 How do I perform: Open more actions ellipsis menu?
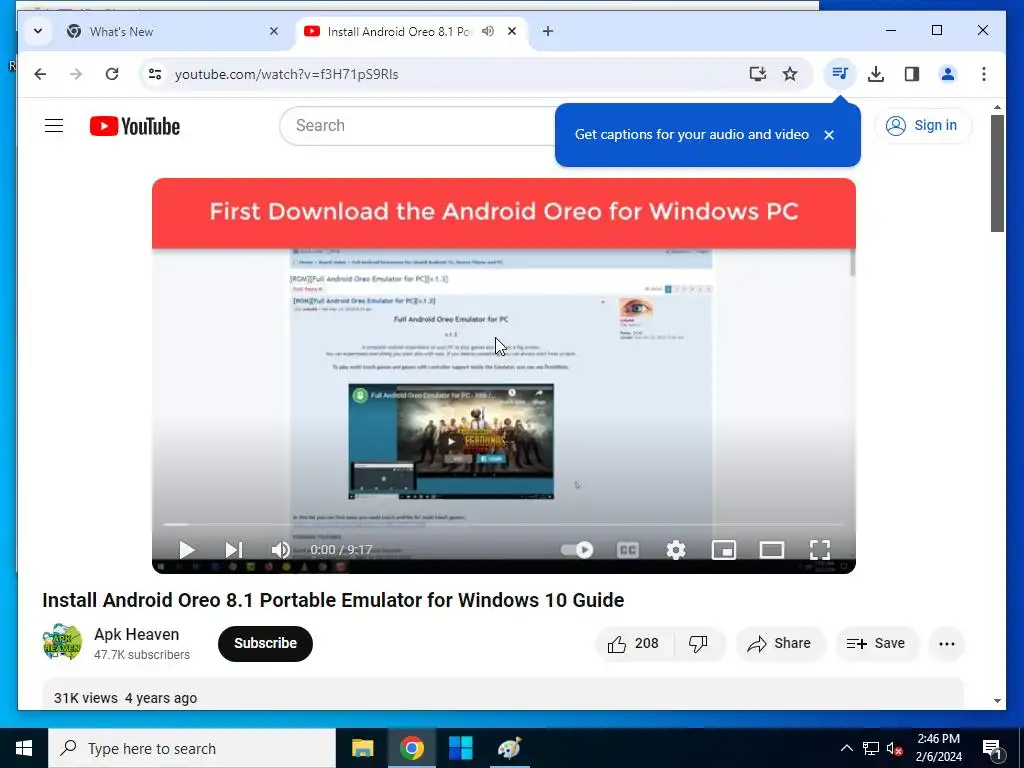(x=947, y=644)
